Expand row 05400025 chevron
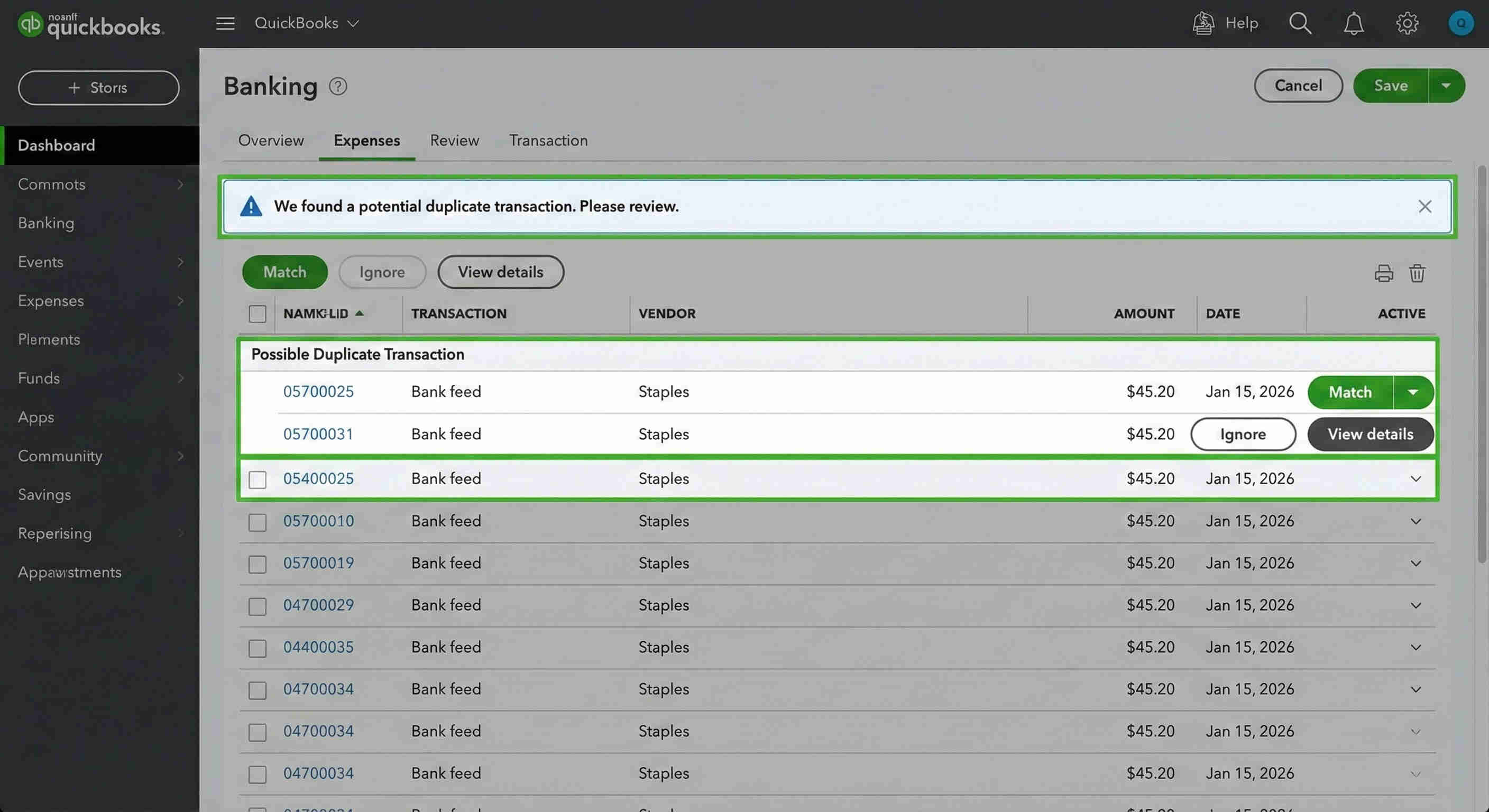 (x=1416, y=478)
